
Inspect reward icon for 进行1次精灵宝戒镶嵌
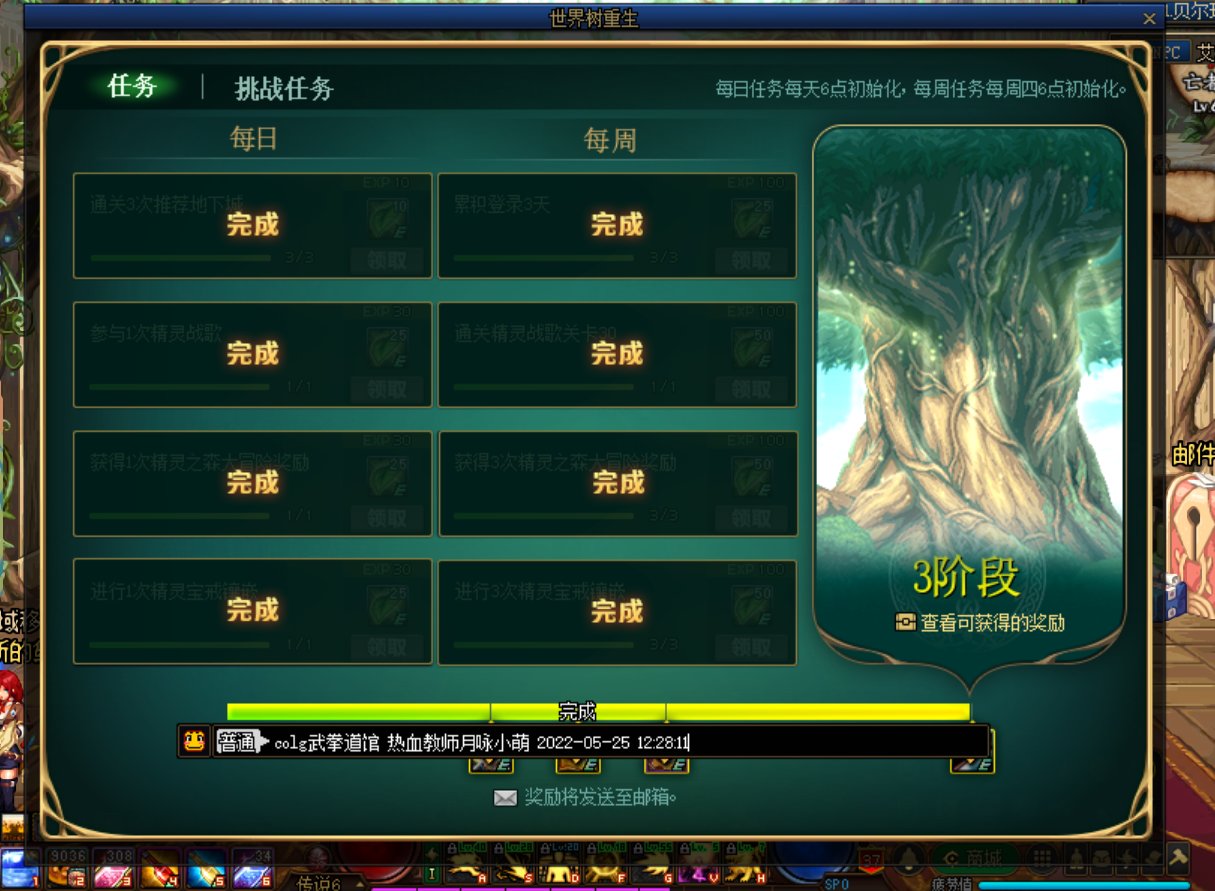coord(388,605)
